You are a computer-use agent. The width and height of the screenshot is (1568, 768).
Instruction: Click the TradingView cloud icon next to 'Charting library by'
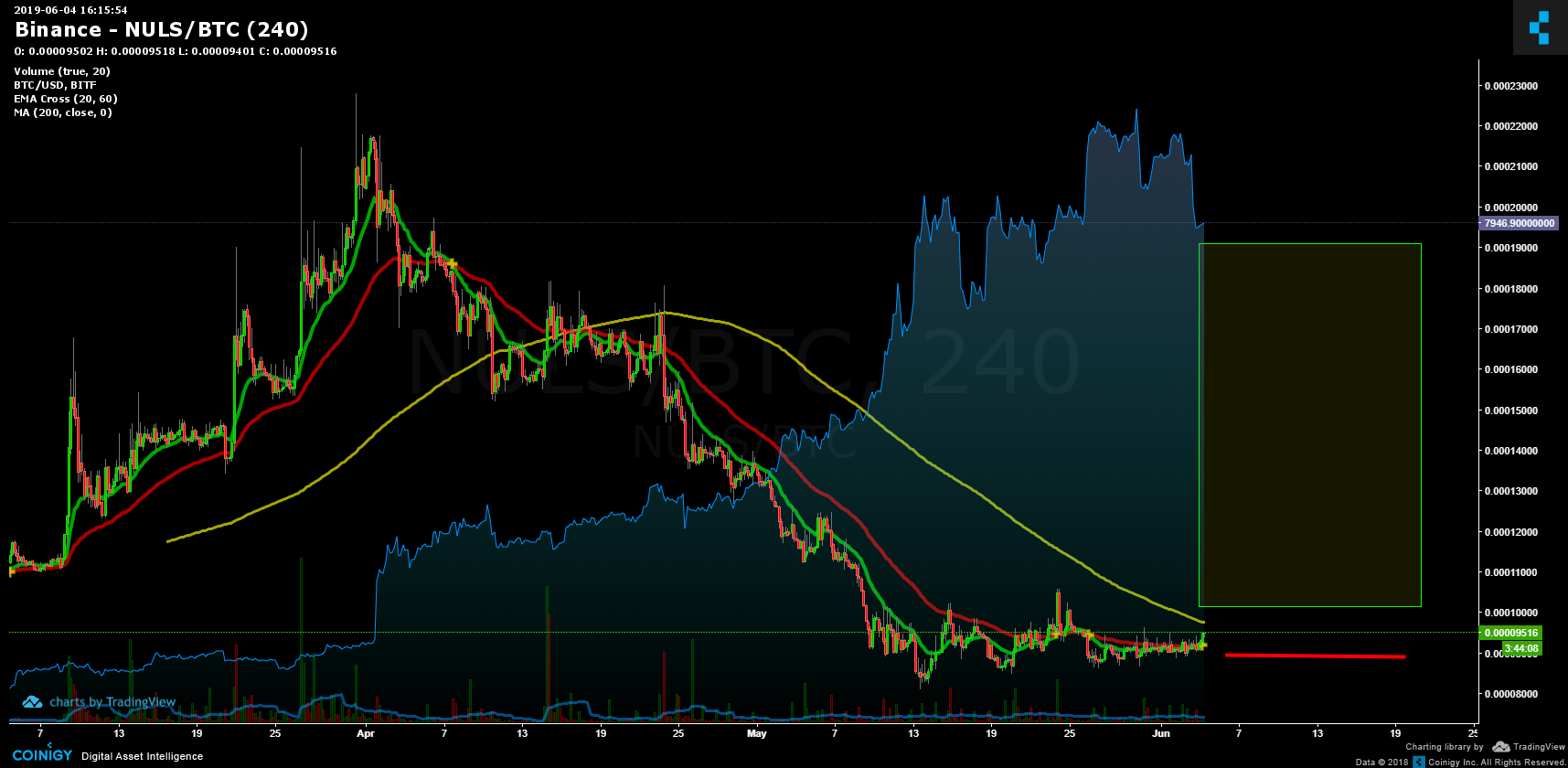click(x=1500, y=747)
